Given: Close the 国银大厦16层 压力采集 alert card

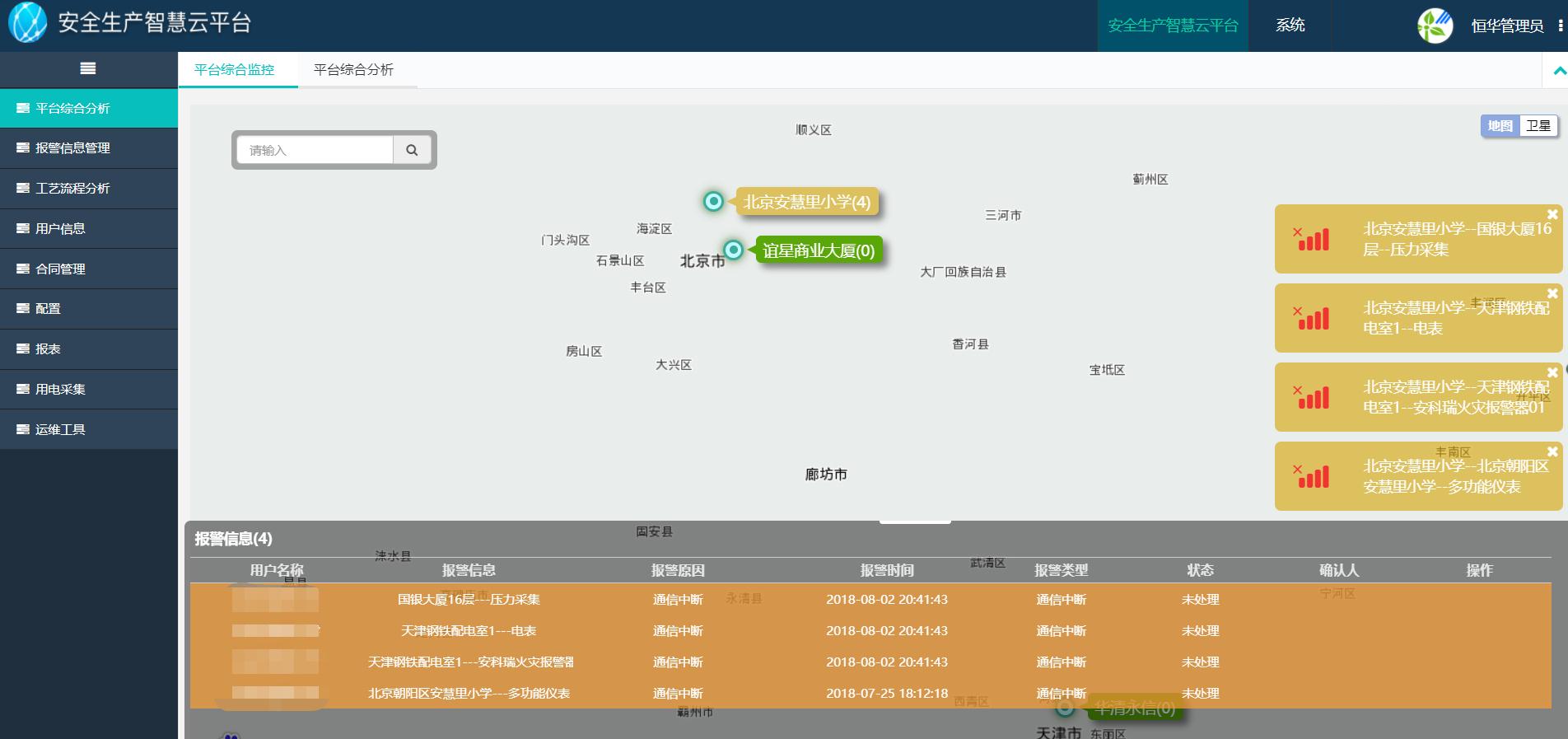Looking at the screenshot, I should 1552,214.
